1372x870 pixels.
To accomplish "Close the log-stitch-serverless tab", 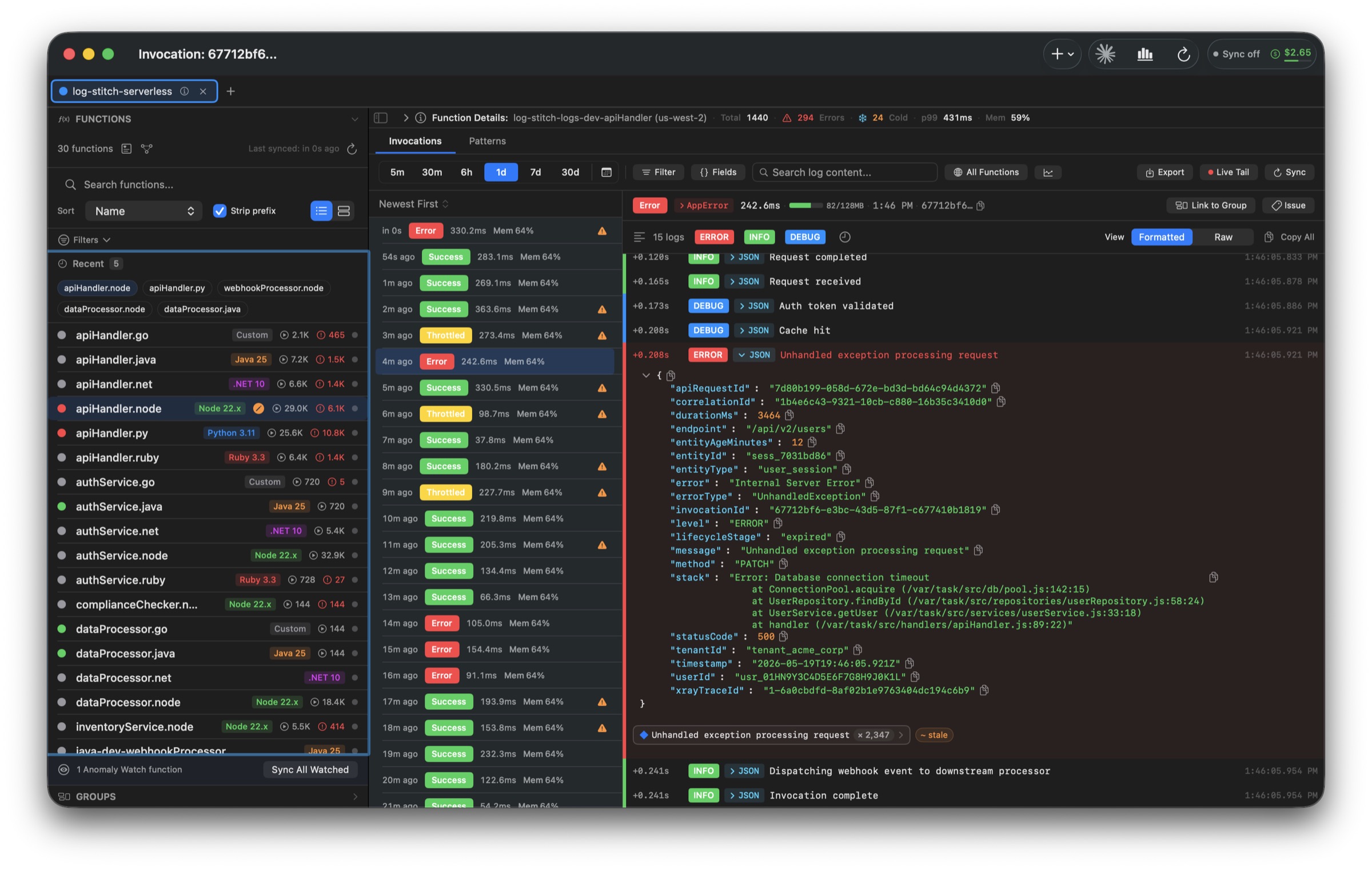I will point(202,91).
